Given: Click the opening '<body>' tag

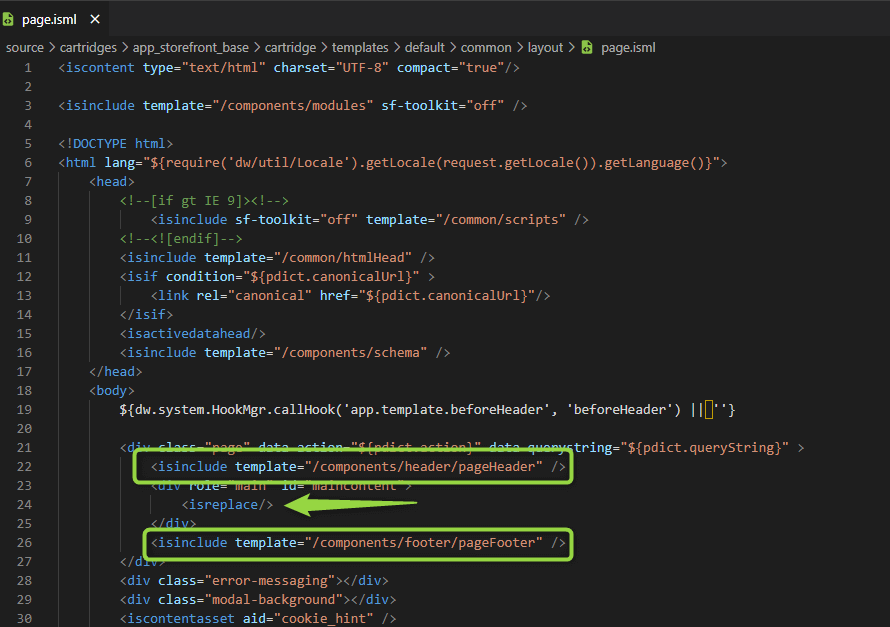Looking at the screenshot, I should [x=112, y=391].
